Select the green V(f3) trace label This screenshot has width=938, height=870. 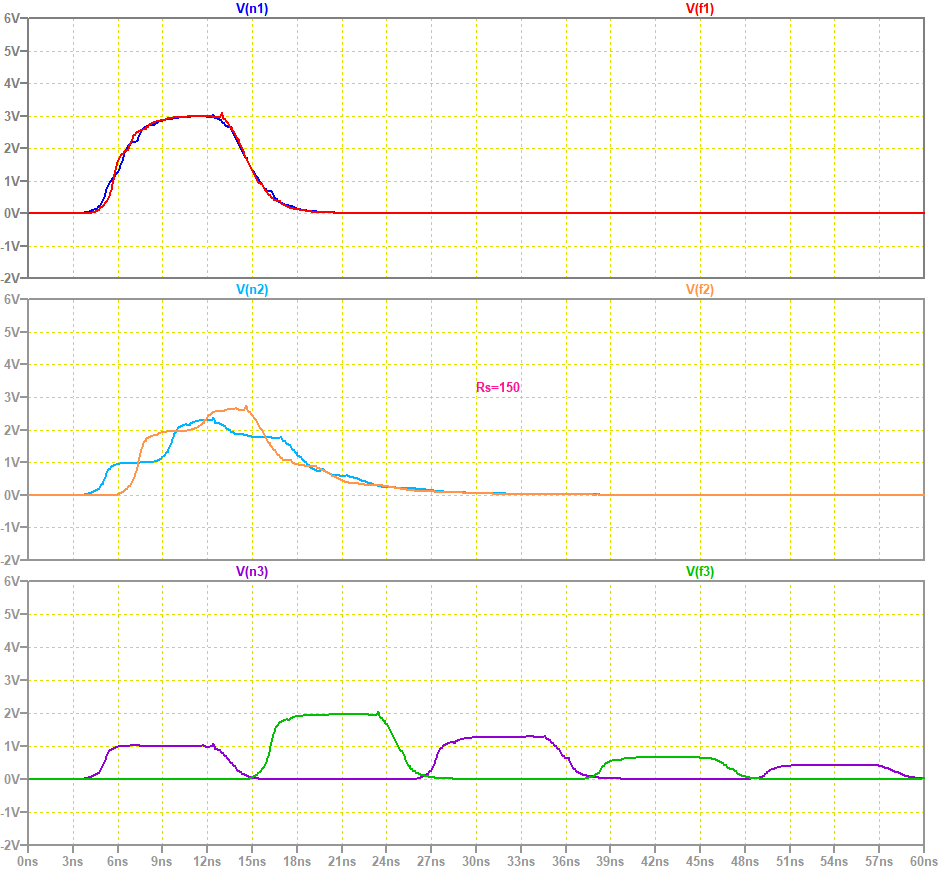click(699, 572)
